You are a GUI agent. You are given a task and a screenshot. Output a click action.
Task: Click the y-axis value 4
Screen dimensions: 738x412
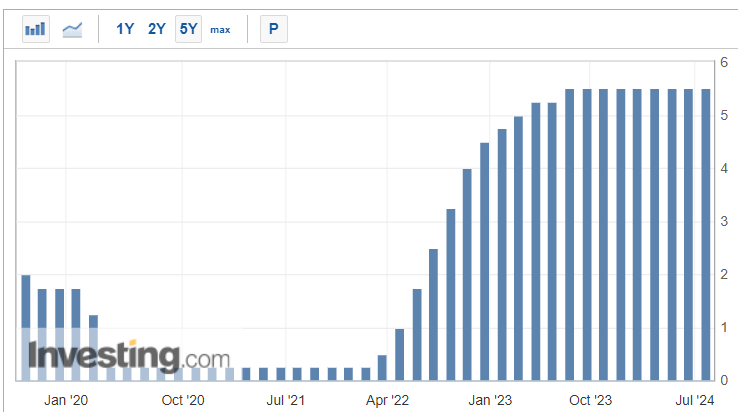coord(724,169)
